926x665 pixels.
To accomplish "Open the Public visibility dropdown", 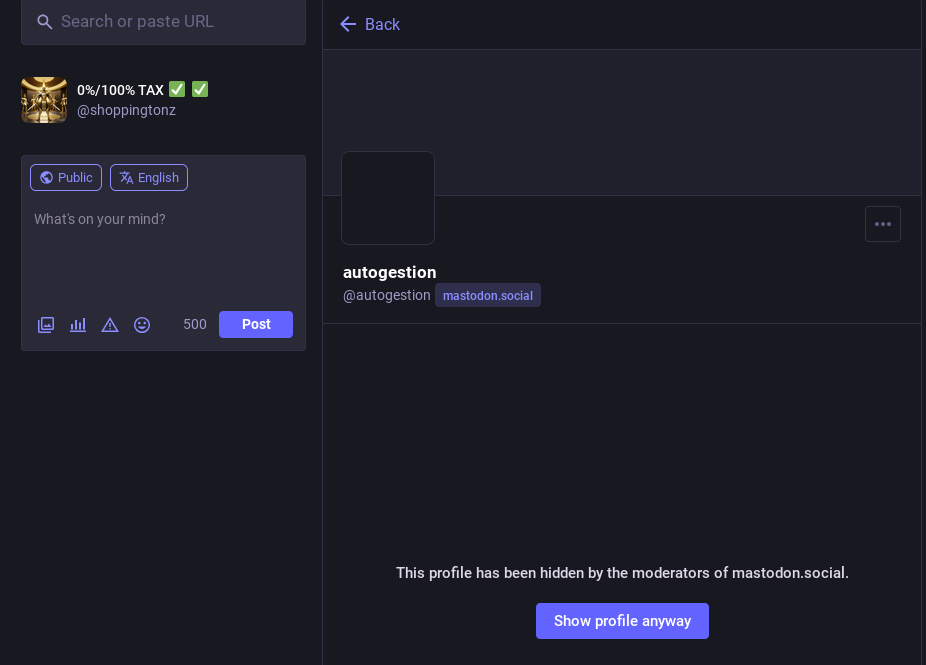I will [x=66, y=178].
